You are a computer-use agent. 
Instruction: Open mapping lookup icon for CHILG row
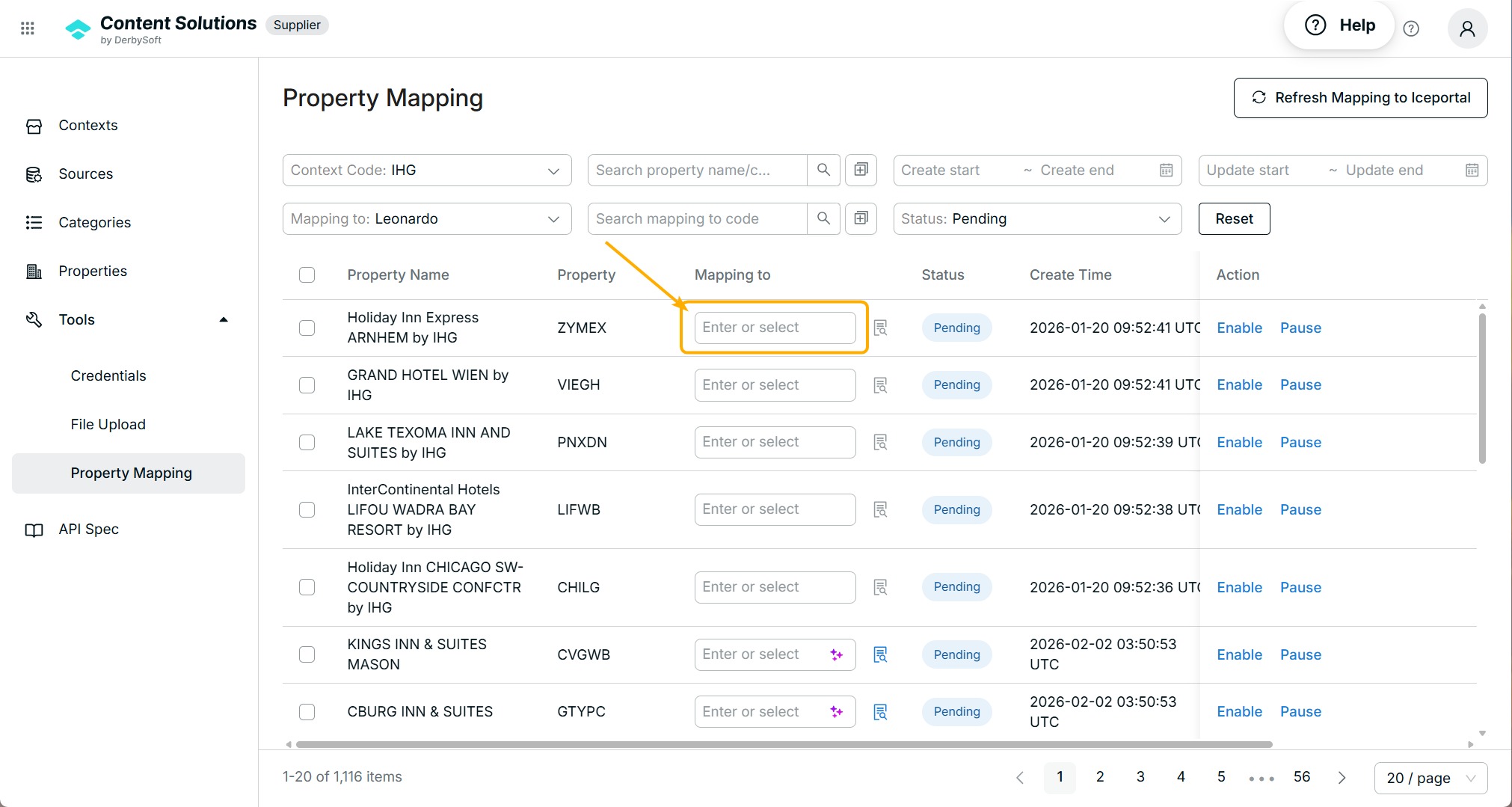pyautogui.click(x=881, y=587)
